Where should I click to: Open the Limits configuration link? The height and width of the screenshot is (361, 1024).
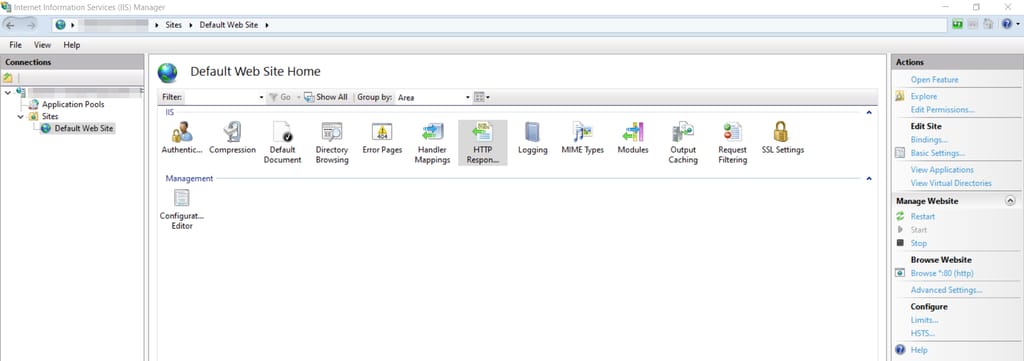tap(924, 320)
